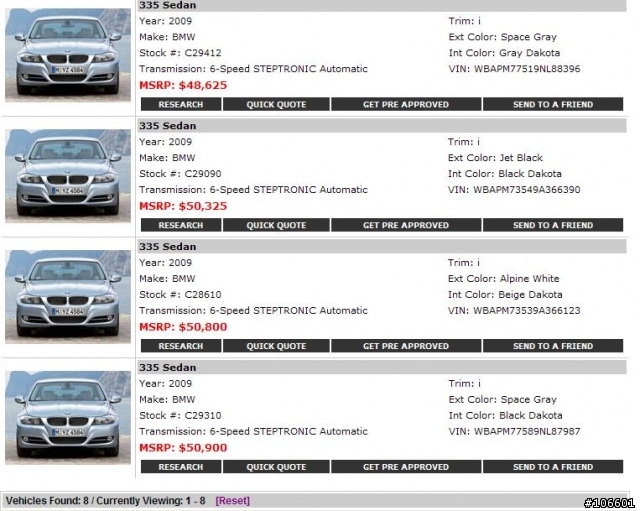This screenshot has height=511, width=640.
Task: Click Stock #: C28610 text
Action: click(180, 294)
